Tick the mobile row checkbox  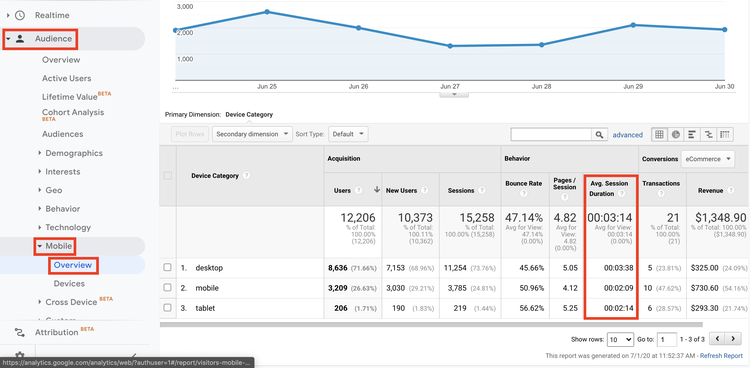click(167, 288)
